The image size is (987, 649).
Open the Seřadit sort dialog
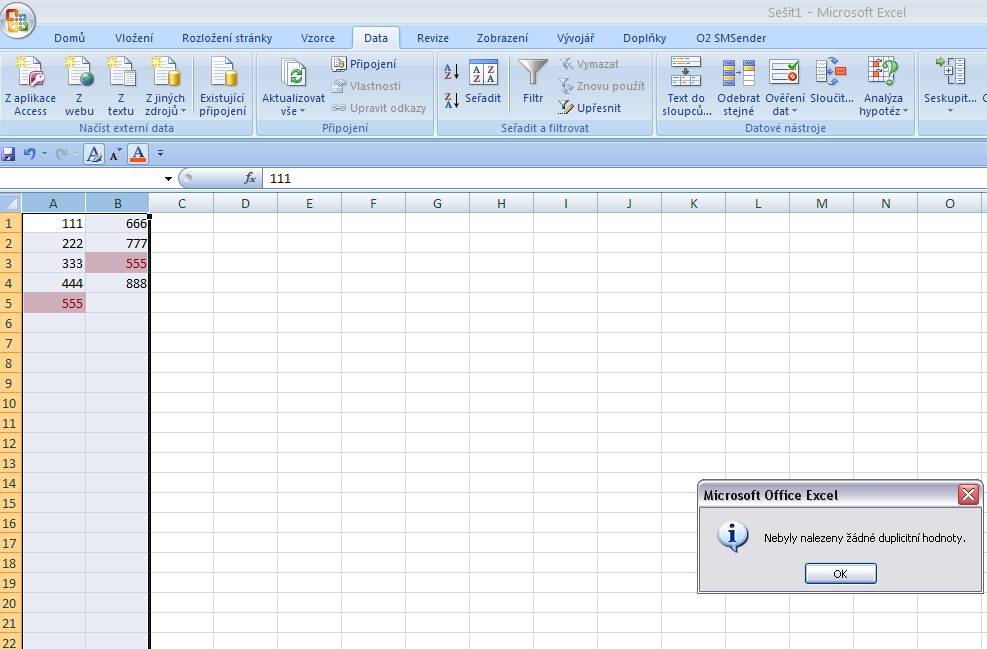click(483, 81)
